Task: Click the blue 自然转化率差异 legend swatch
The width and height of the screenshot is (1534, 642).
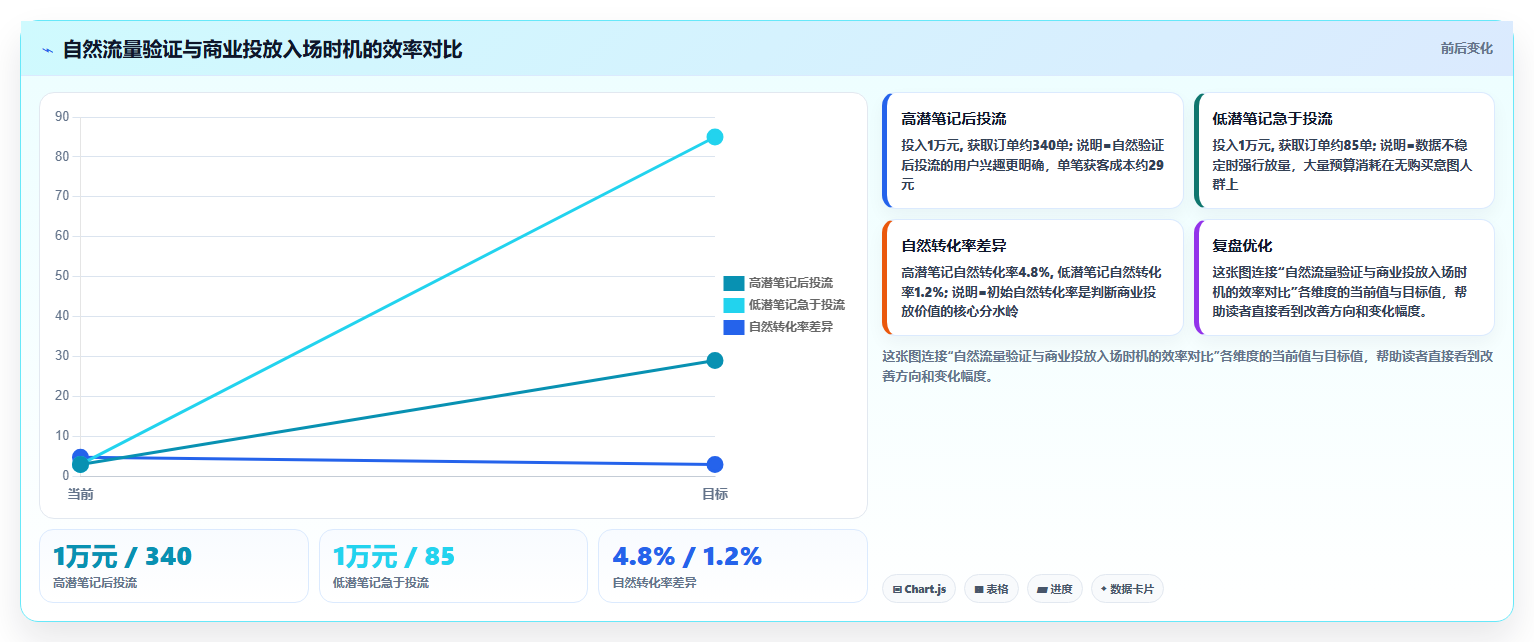Action: (734, 327)
